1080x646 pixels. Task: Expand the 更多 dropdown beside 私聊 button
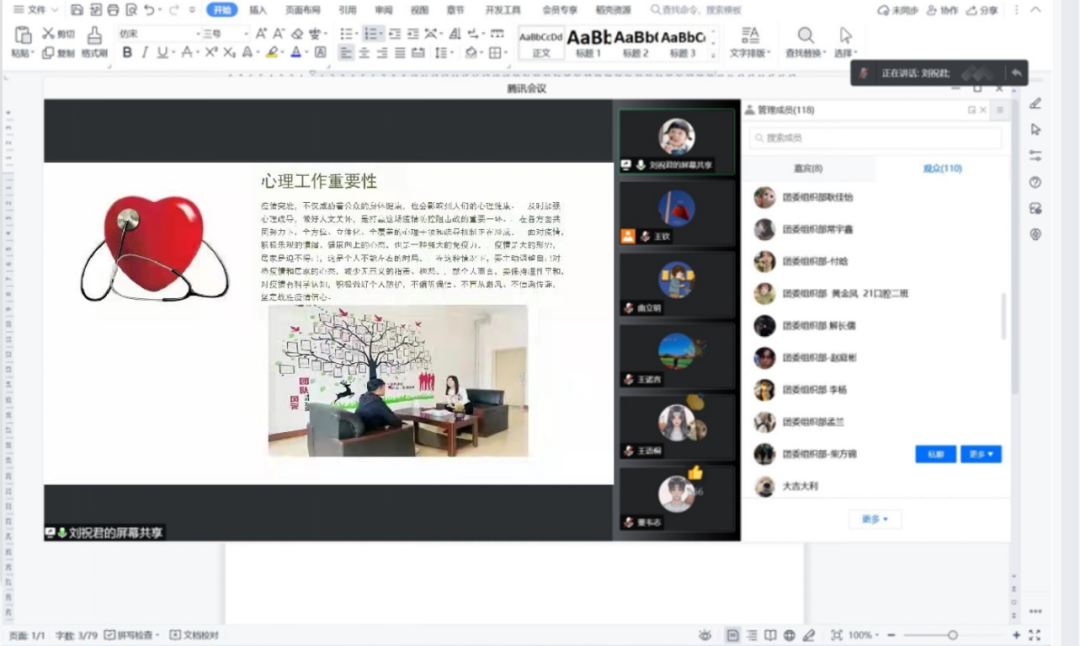click(x=981, y=454)
